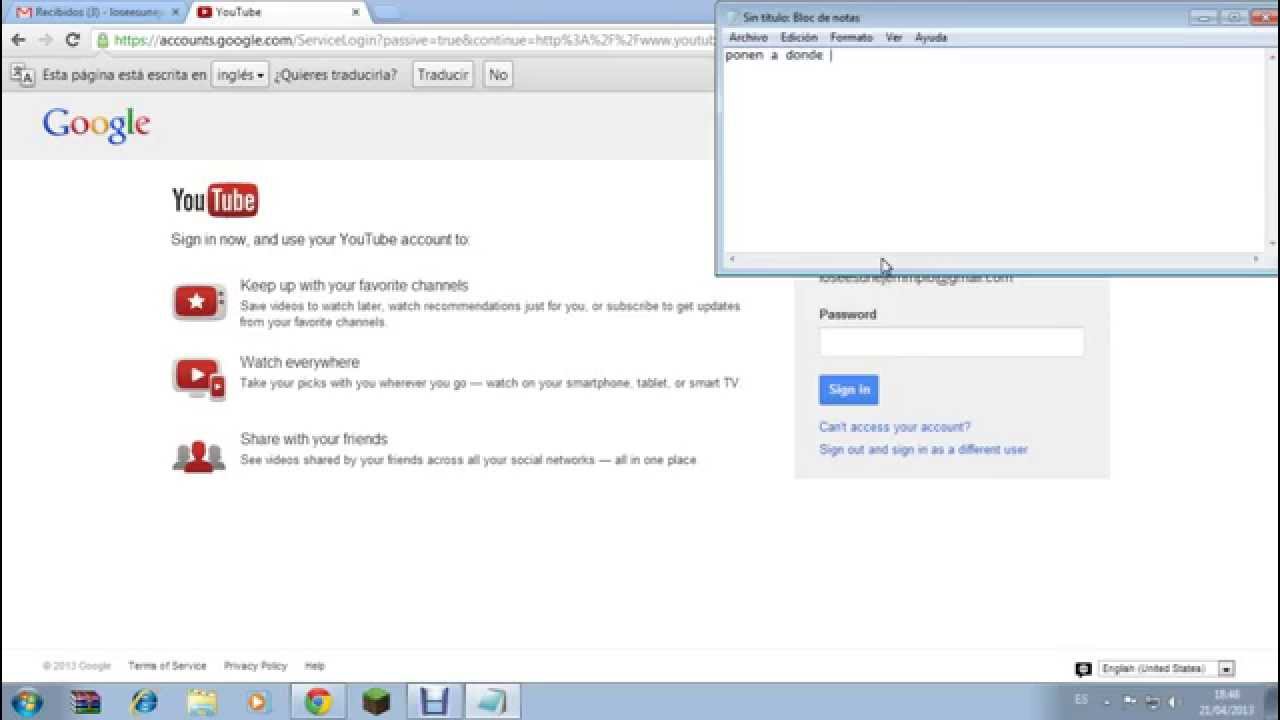Click the ES input language indicator
Image resolution: width=1280 pixels, height=720 pixels.
(1081, 701)
